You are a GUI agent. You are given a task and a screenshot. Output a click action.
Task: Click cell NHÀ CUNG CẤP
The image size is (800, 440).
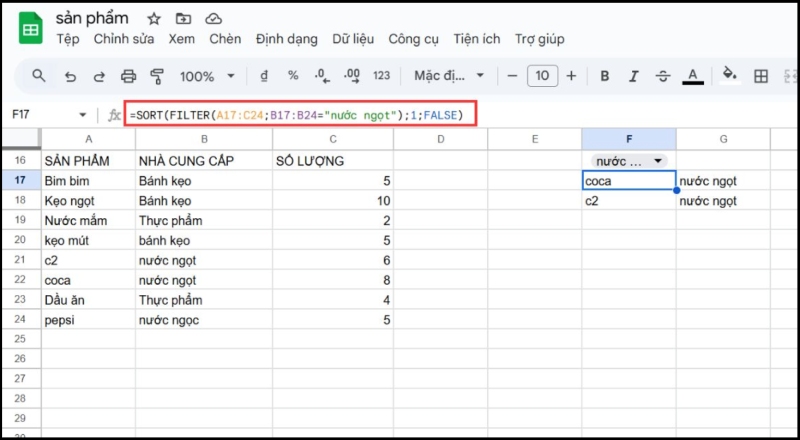(204, 161)
